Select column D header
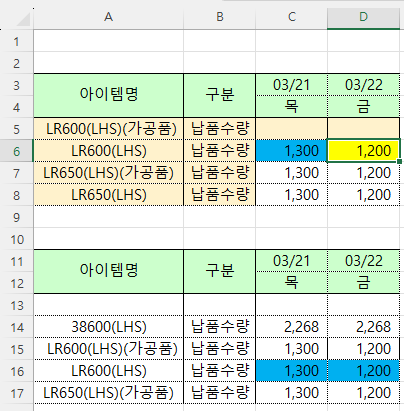404x411 pixels. click(364, 17)
